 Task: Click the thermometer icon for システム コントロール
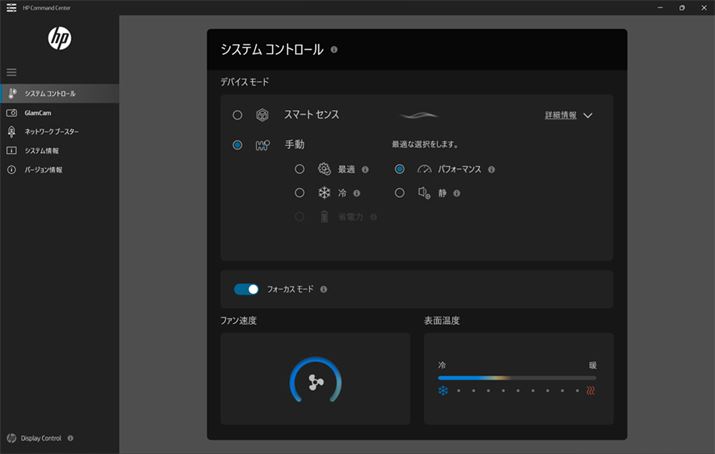pyautogui.click(x=12, y=93)
